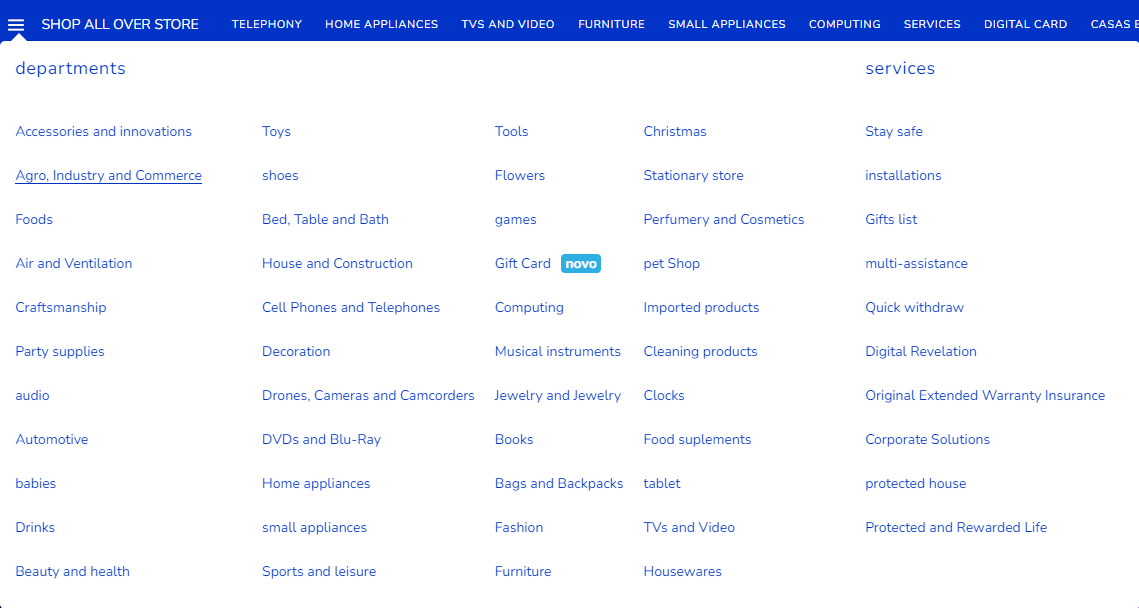Open the Flowers department
Viewport: 1139px width, 608px height.
pyautogui.click(x=520, y=176)
